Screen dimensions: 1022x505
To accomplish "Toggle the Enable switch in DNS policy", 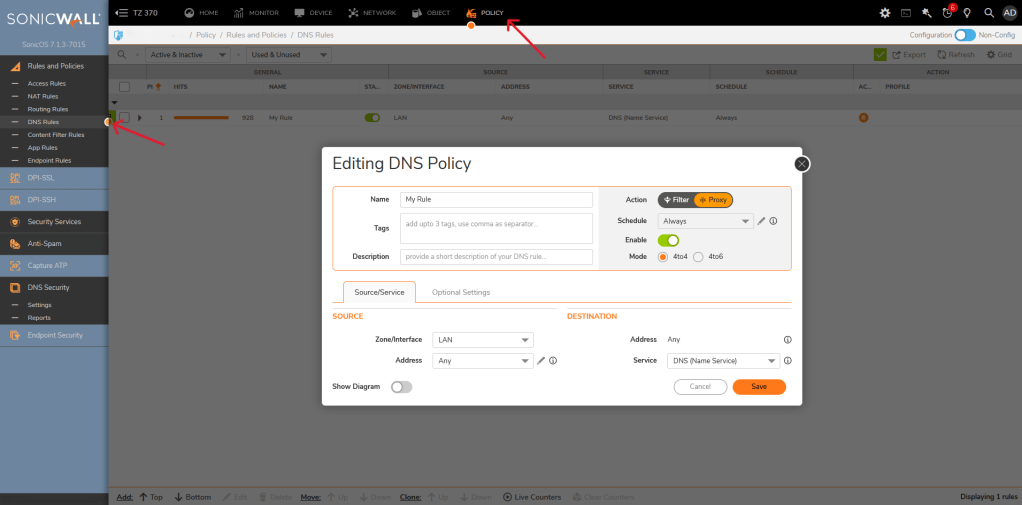I will (x=668, y=240).
